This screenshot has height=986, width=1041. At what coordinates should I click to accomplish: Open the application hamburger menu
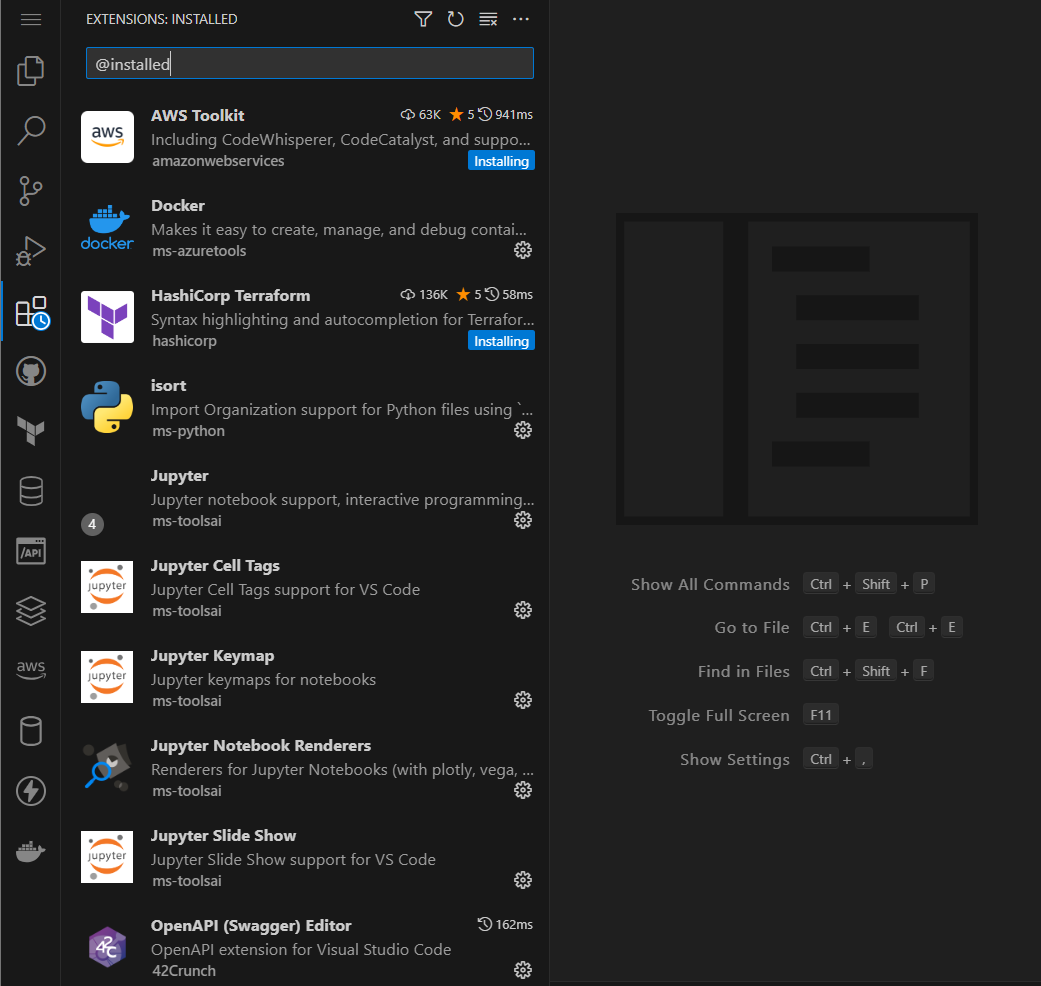pyautogui.click(x=30, y=19)
